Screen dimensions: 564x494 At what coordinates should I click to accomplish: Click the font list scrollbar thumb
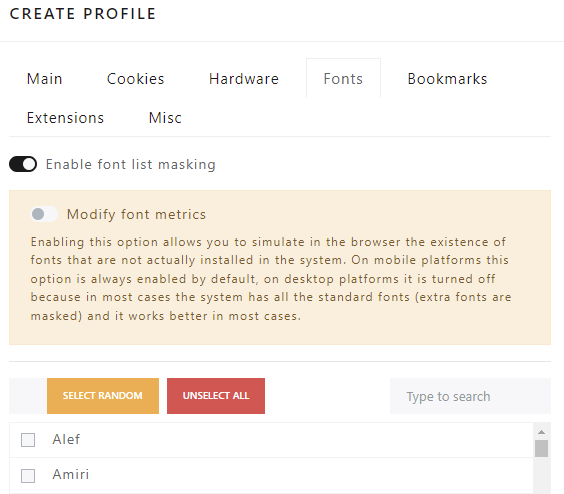pyautogui.click(x=541, y=448)
